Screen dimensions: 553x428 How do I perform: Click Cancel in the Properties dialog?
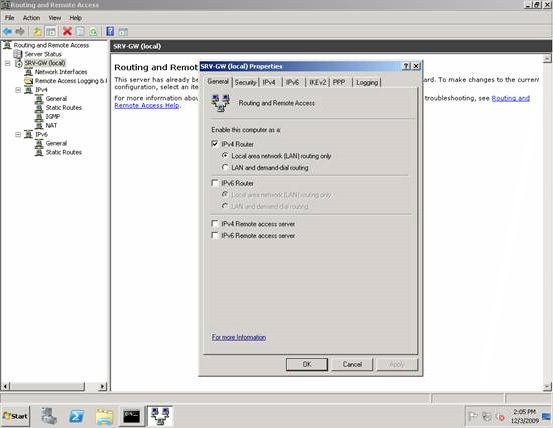click(352, 364)
